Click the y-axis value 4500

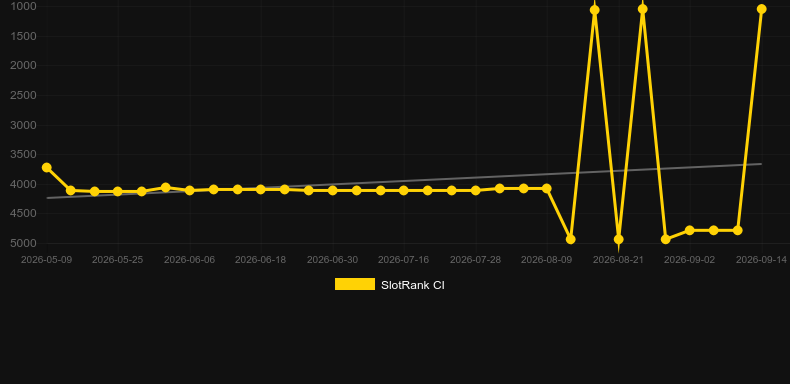pyautogui.click(x=23, y=213)
